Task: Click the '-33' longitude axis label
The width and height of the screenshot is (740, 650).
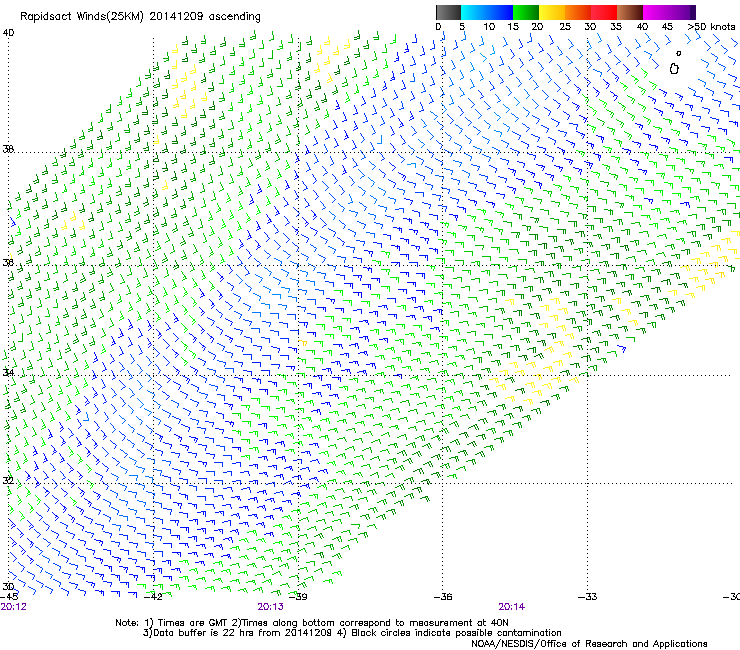Action: [x=588, y=597]
